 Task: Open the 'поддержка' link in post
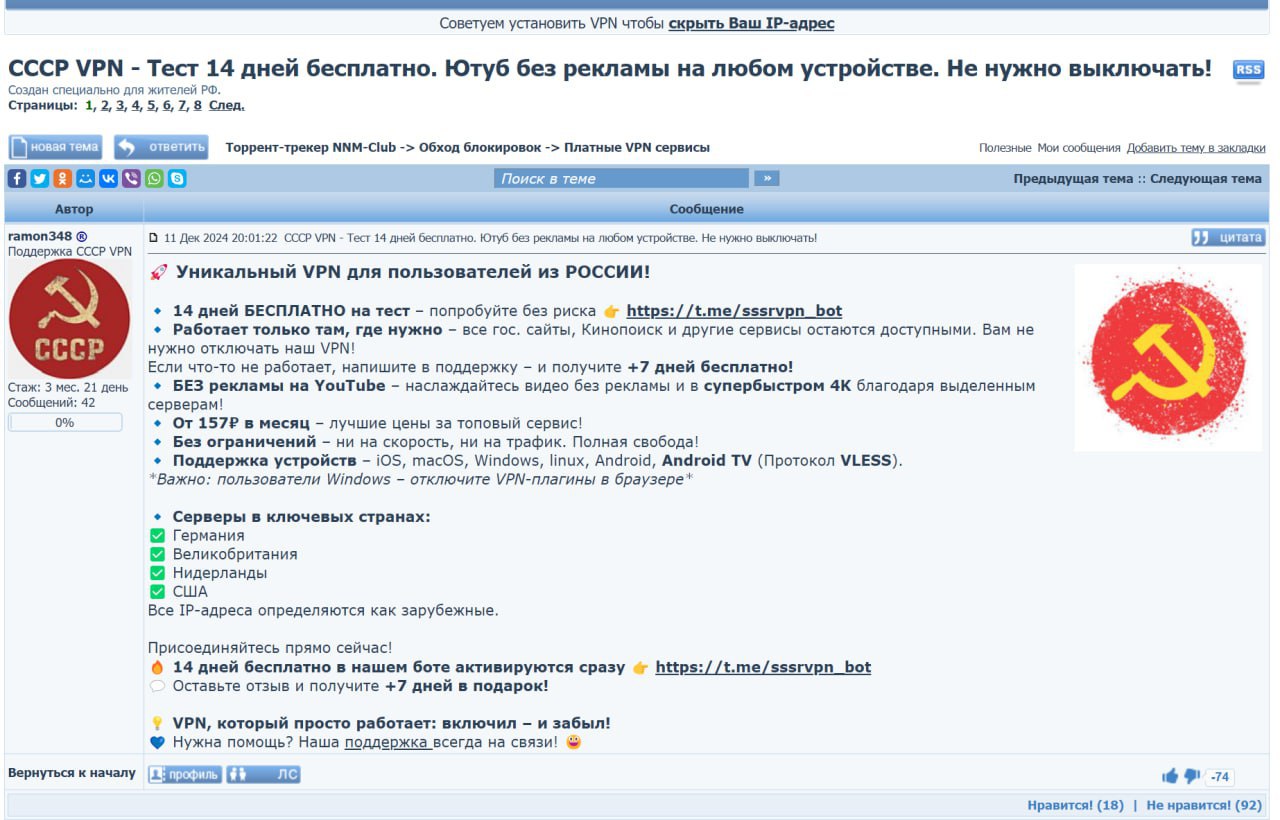(388, 742)
